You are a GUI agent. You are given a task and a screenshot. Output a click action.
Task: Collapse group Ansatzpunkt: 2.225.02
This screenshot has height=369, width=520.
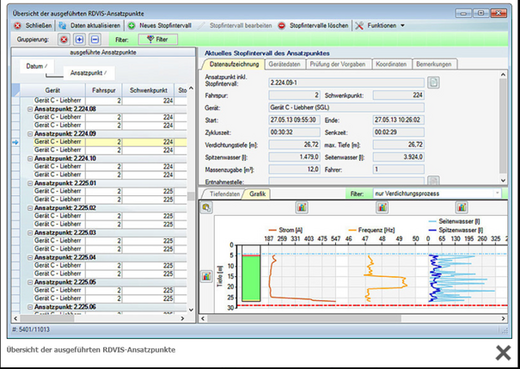click(x=30, y=208)
